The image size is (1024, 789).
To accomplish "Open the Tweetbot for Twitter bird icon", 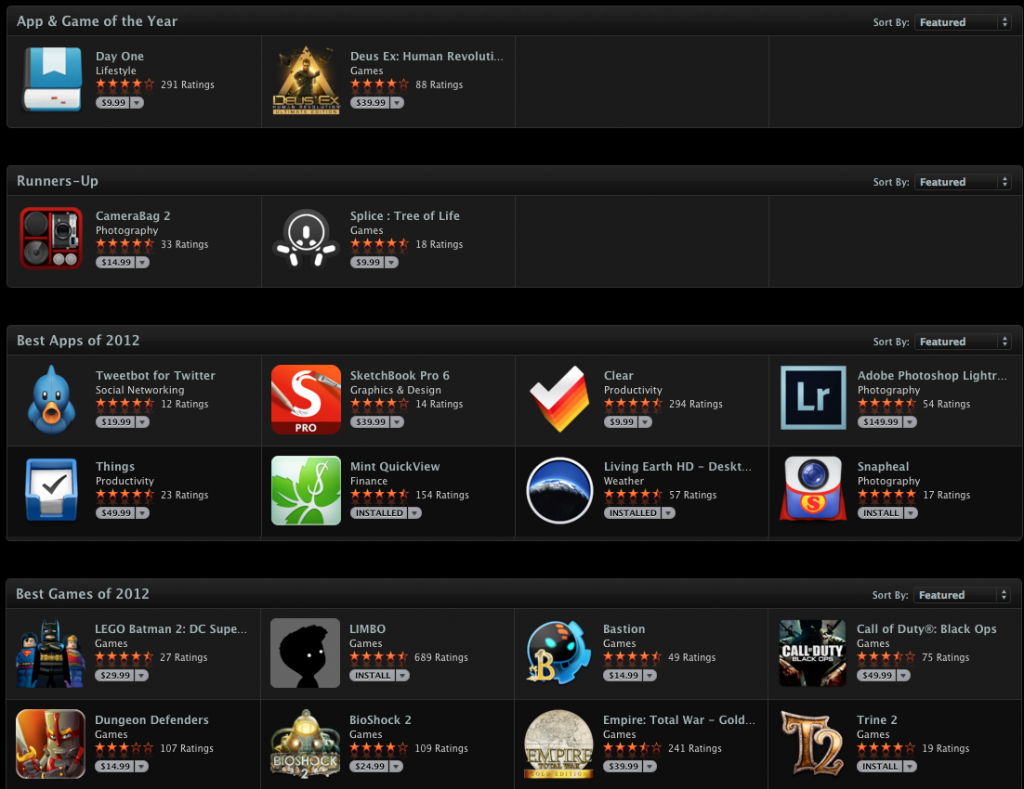I will [52, 399].
